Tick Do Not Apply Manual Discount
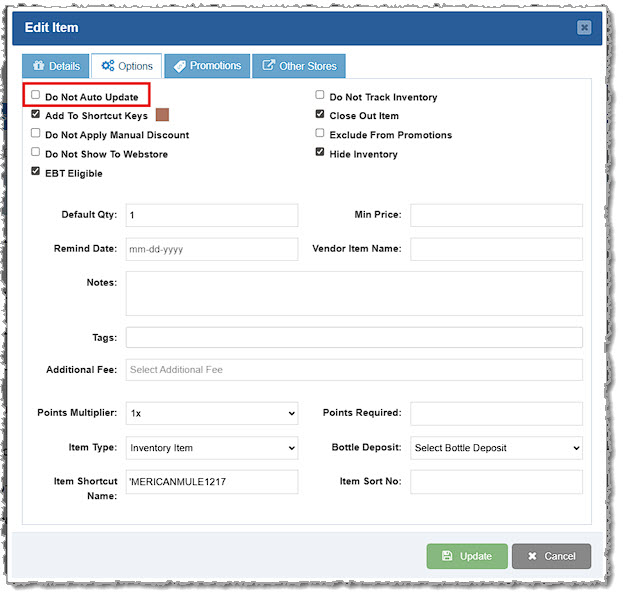The image size is (623, 600). (35, 133)
